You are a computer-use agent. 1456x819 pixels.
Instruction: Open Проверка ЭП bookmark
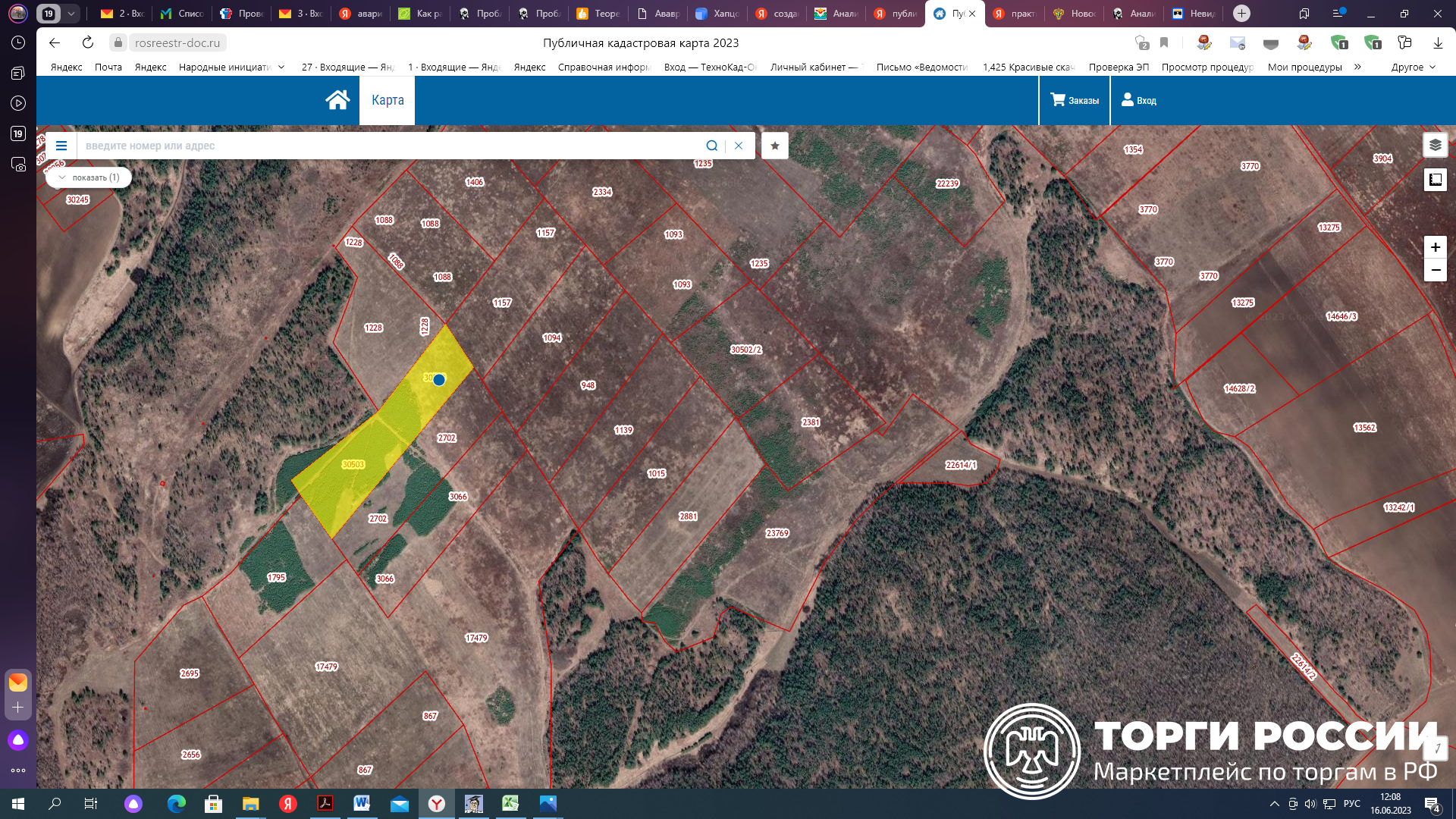click(x=1119, y=67)
